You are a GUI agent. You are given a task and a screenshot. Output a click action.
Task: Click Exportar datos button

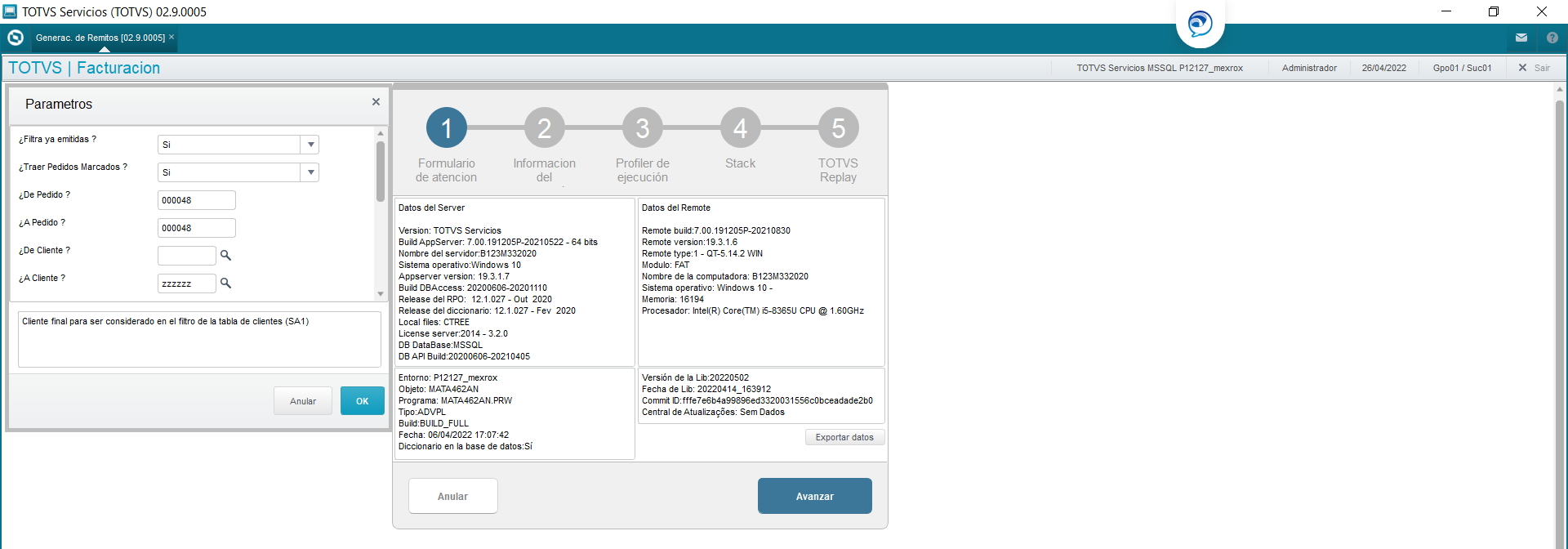(844, 437)
